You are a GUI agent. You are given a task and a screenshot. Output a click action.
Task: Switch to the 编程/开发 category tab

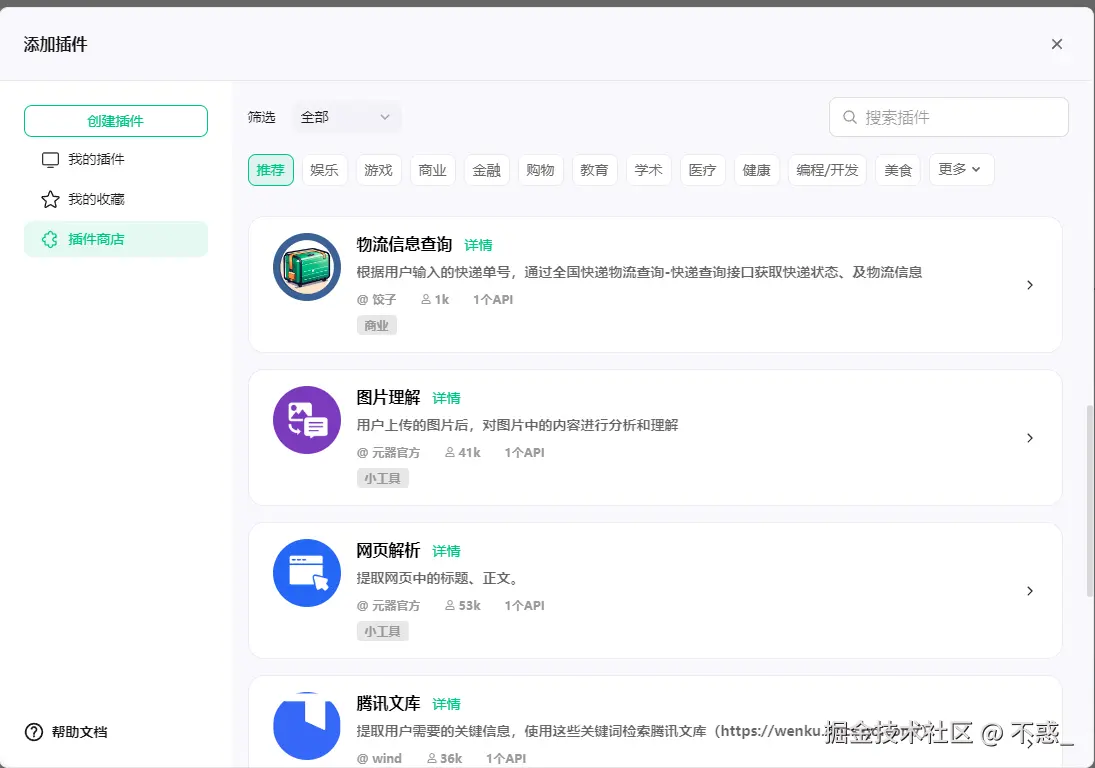point(827,169)
